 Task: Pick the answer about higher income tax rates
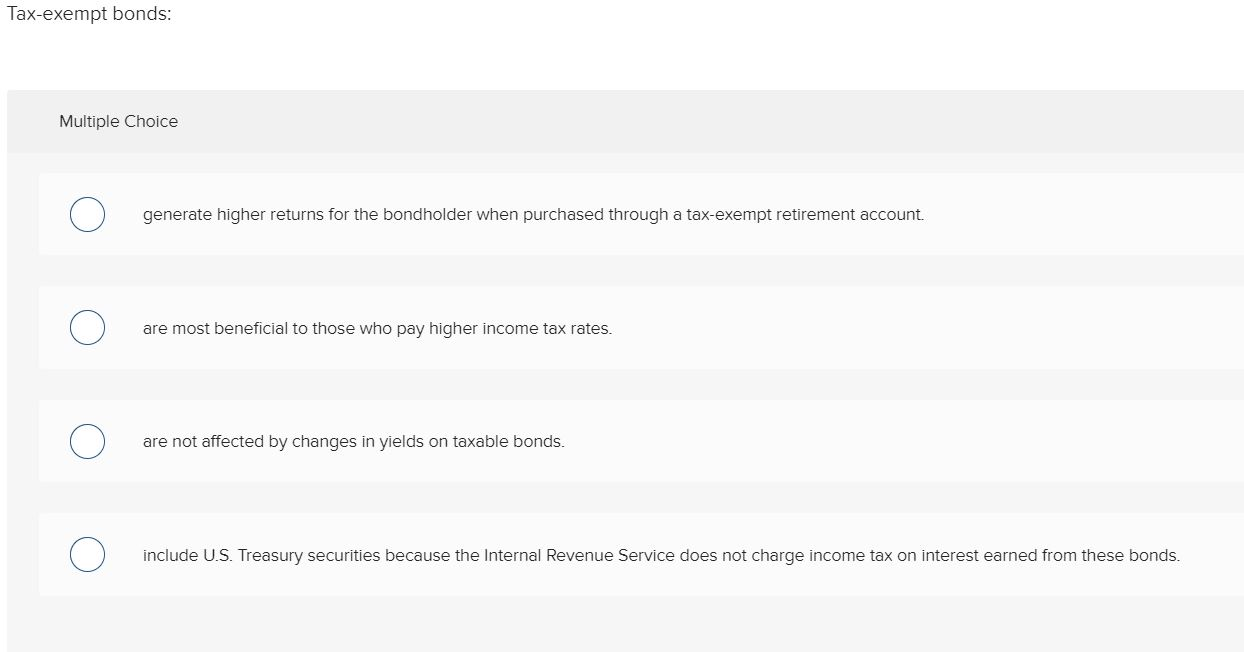click(377, 328)
